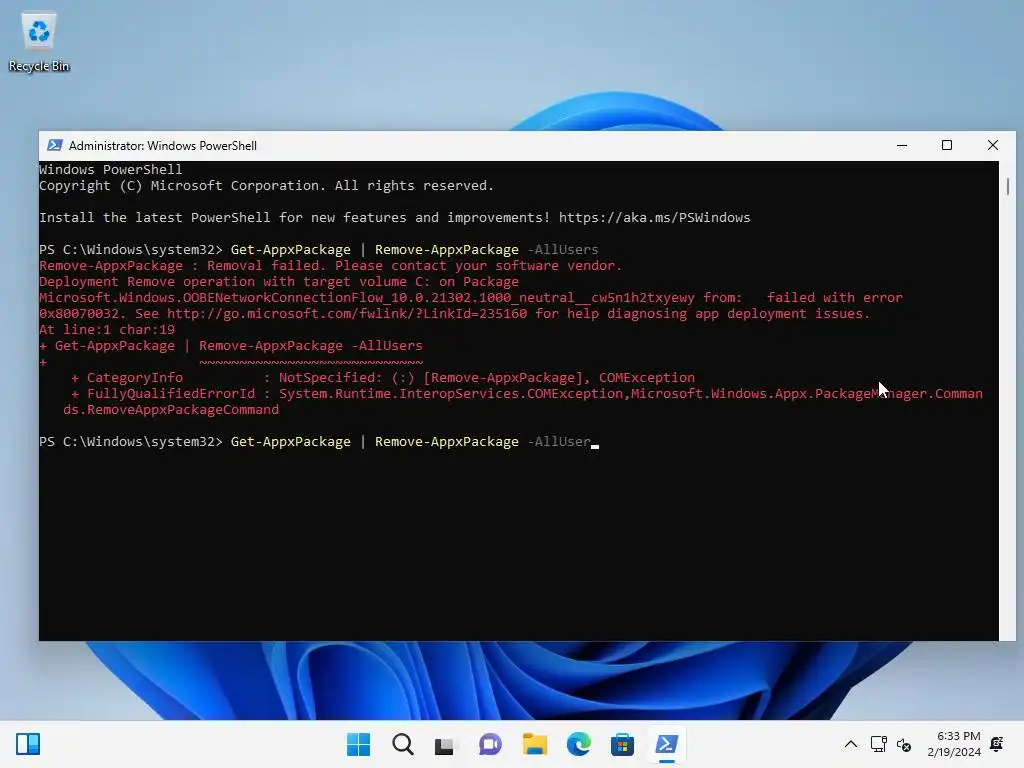
Task: Click the https://aka.ms/PSWindows URL text
Action: pyautogui.click(x=654, y=217)
